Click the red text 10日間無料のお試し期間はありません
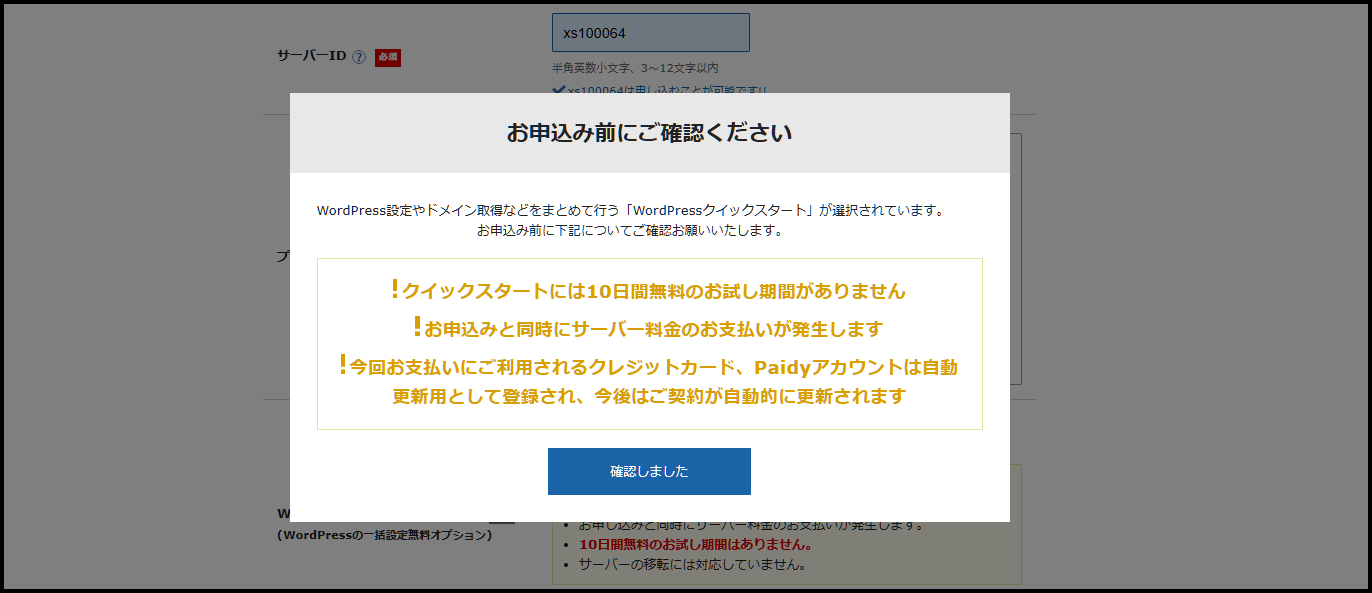Viewport: 1372px width, 593px height. [695, 545]
